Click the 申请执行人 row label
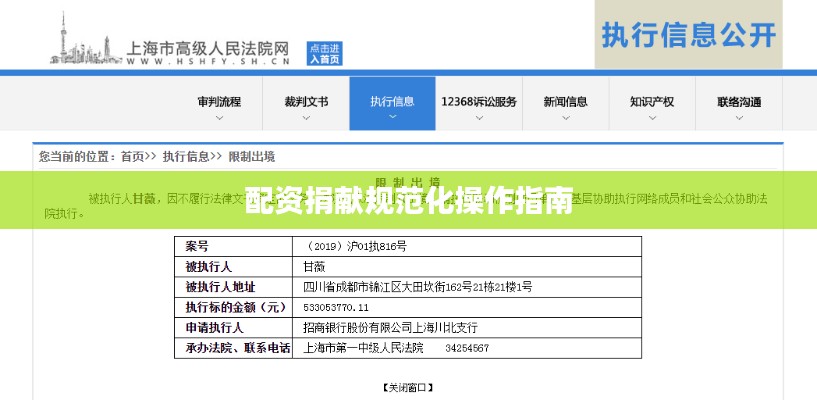This screenshot has width=817, height=400. click(x=214, y=328)
